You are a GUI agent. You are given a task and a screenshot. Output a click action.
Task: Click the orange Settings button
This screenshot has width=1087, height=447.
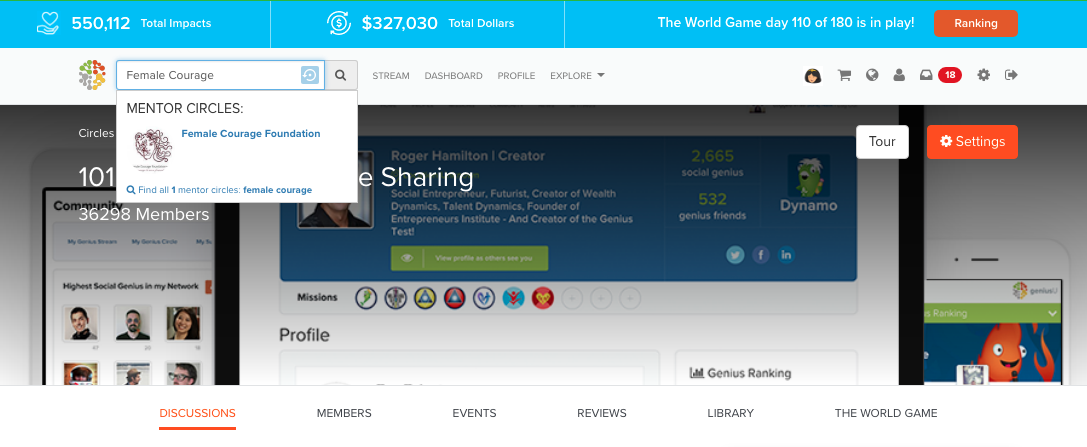(x=972, y=141)
